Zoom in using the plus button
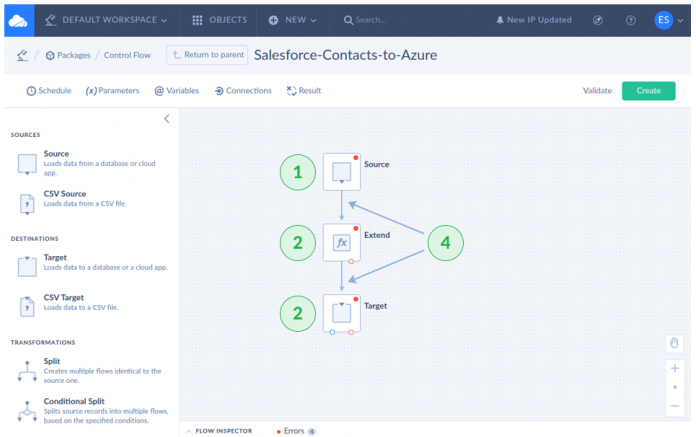Screen dimensions: 696x437 [x=675, y=368]
